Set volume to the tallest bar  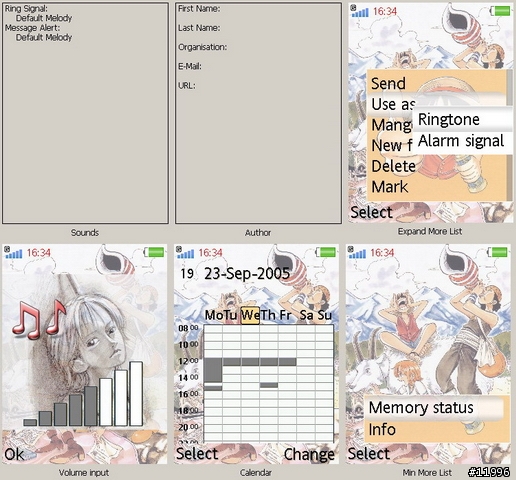tap(136, 394)
